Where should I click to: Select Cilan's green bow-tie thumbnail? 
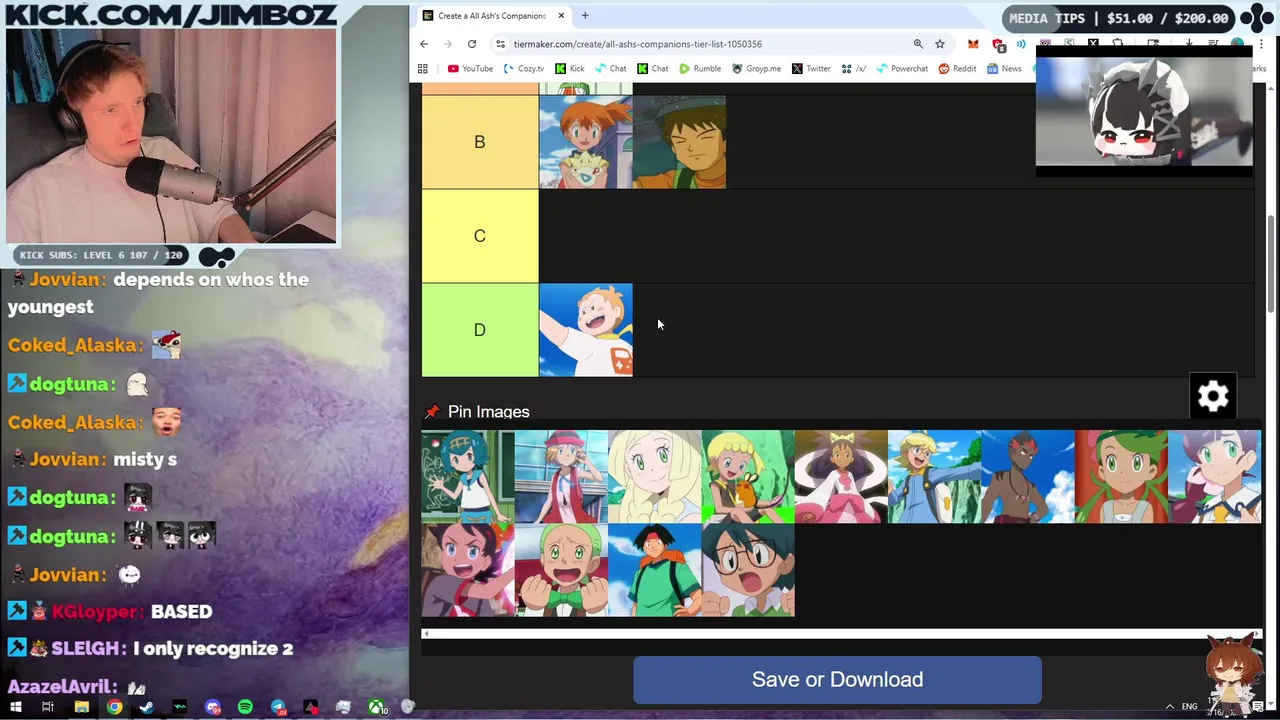pyautogui.click(x=561, y=570)
